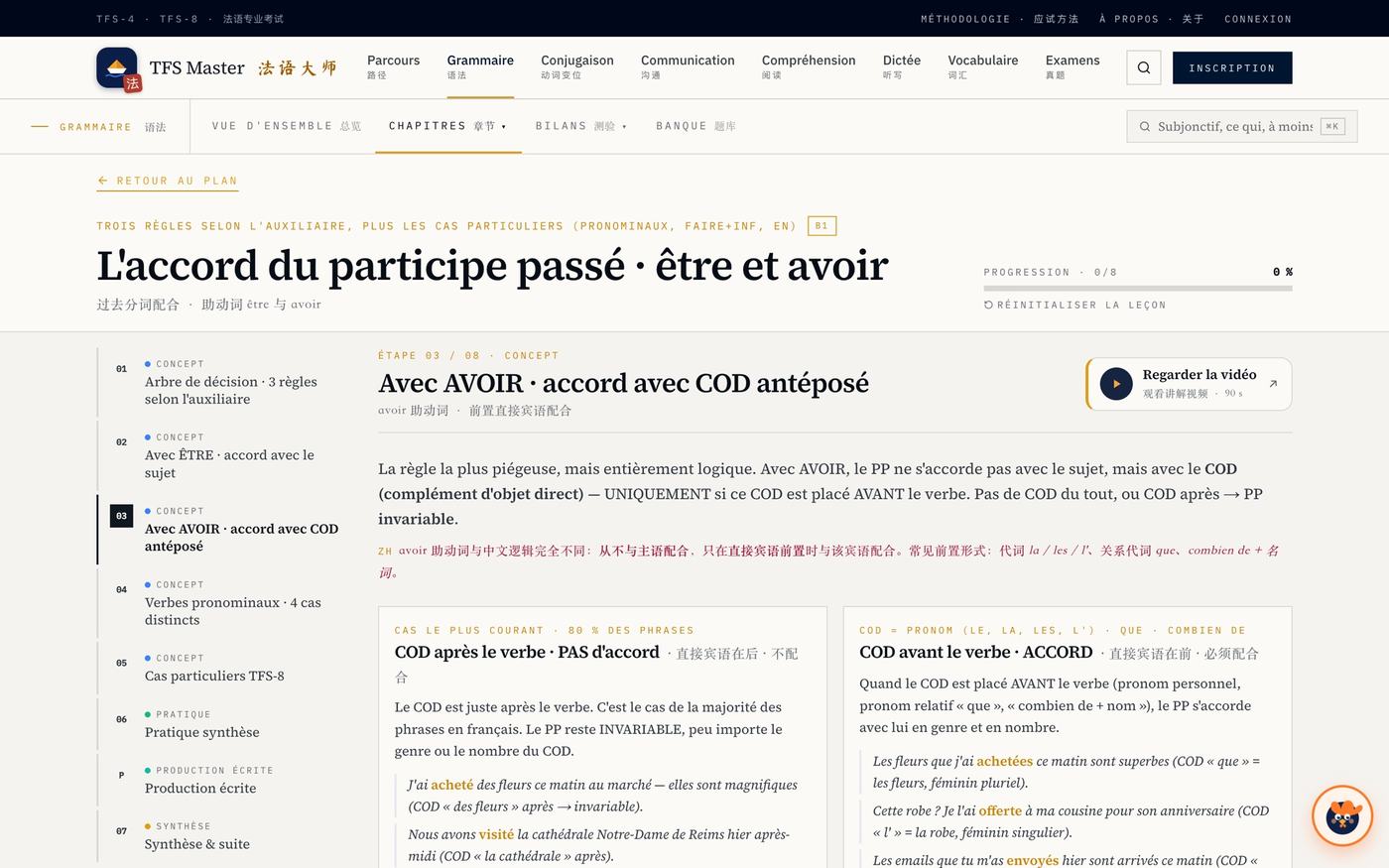Click the TFS Master logo icon
Image resolution: width=1389 pixels, height=868 pixels.
[x=118, y=68]
